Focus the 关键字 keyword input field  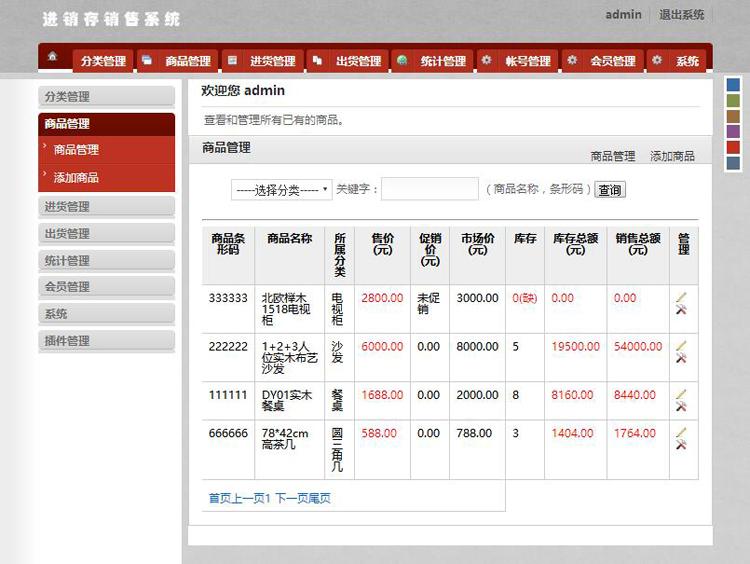point(430,189)
